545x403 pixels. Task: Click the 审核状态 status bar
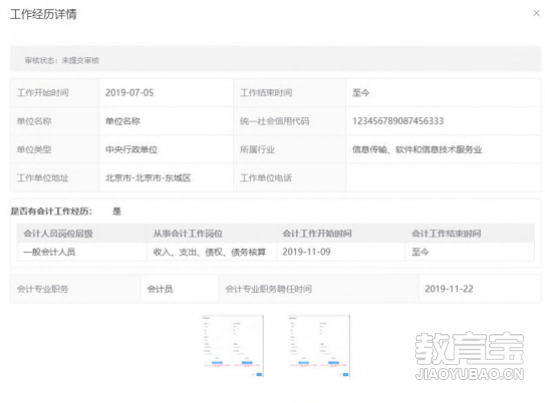coord(275,59)
